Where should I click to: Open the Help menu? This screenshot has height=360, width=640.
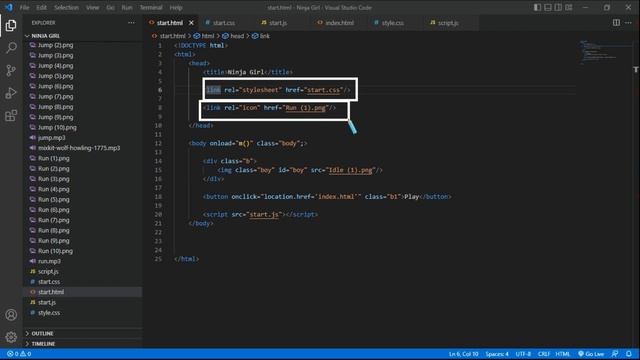[x=176, y=7]
